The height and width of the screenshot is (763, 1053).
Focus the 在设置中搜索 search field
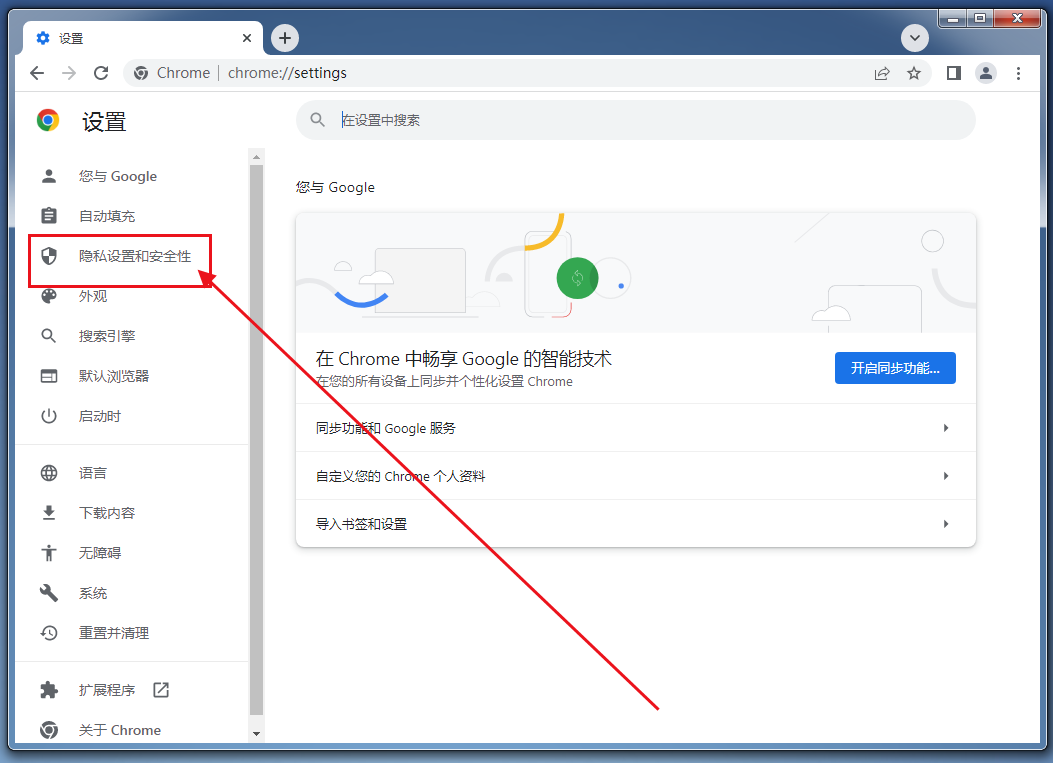(635, 120)
